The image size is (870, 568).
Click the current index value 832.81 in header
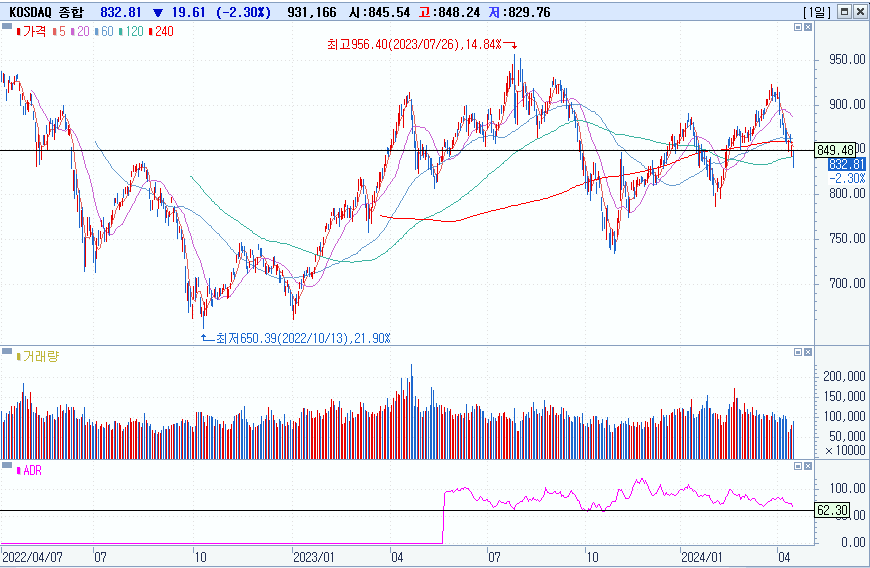pos(121,12)
